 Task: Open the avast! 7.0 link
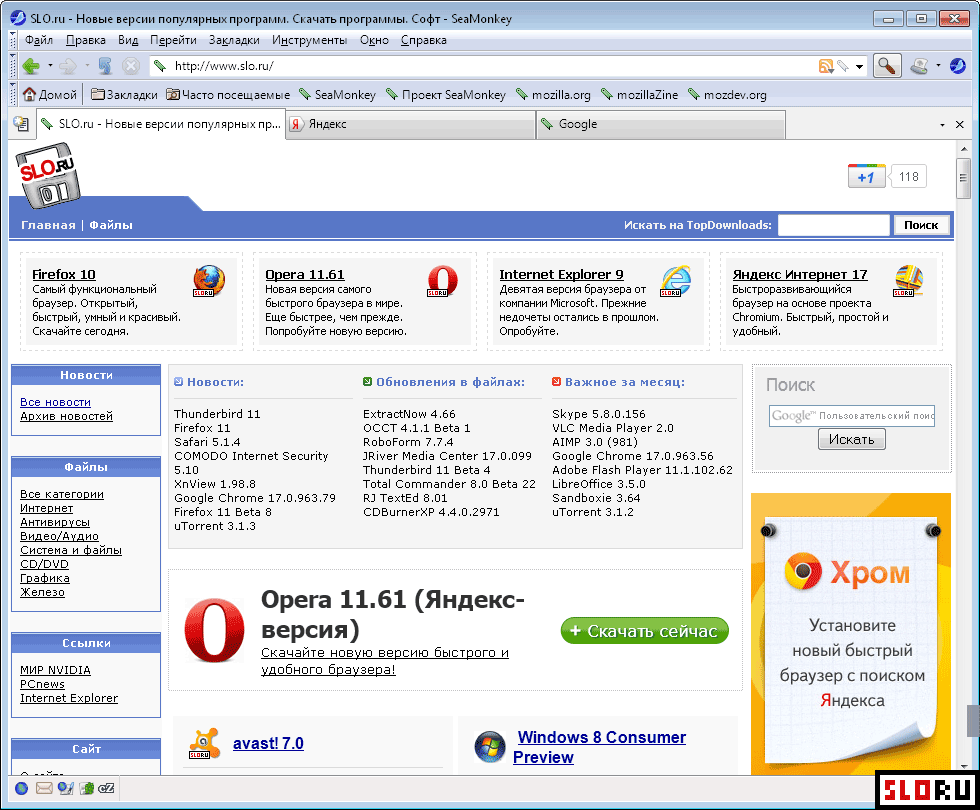click(268, 743)
